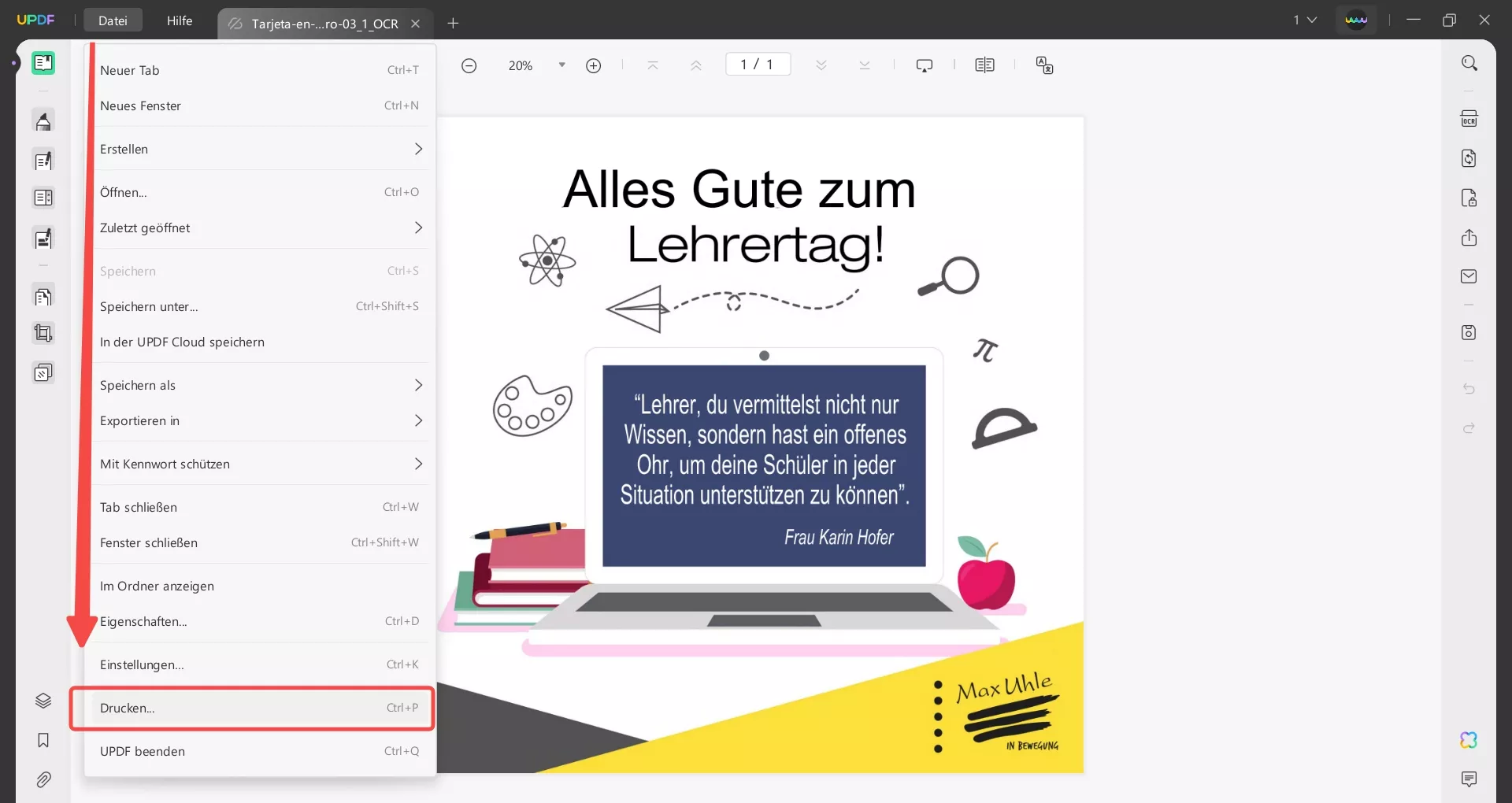
Task: Select Fenster schließen menu entry
Action: [x=260, y=542]
